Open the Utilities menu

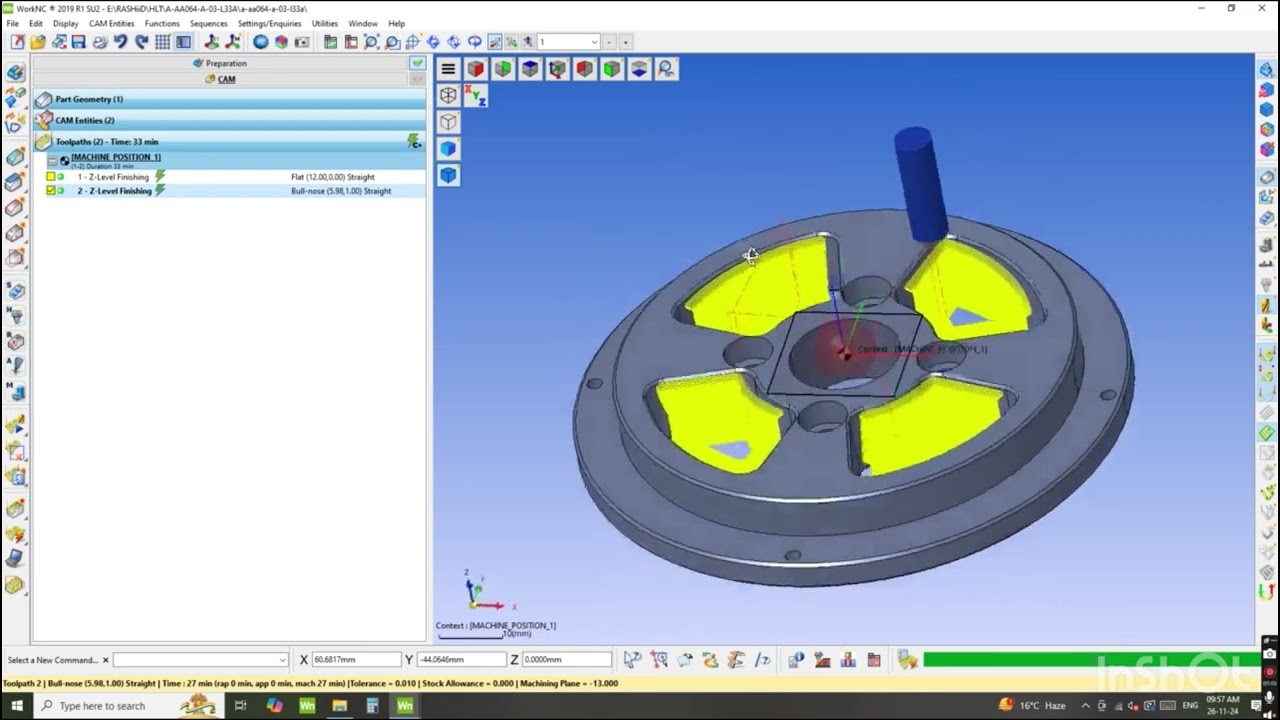click(324, 23)
